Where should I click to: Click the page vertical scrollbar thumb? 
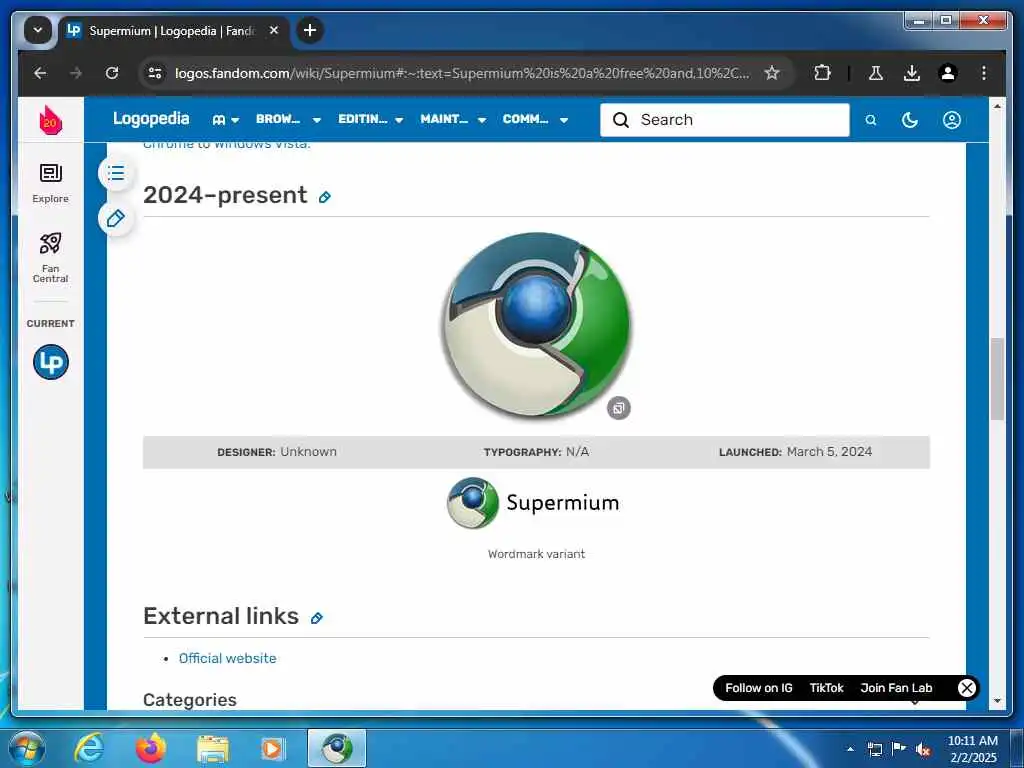coord(997,379)
